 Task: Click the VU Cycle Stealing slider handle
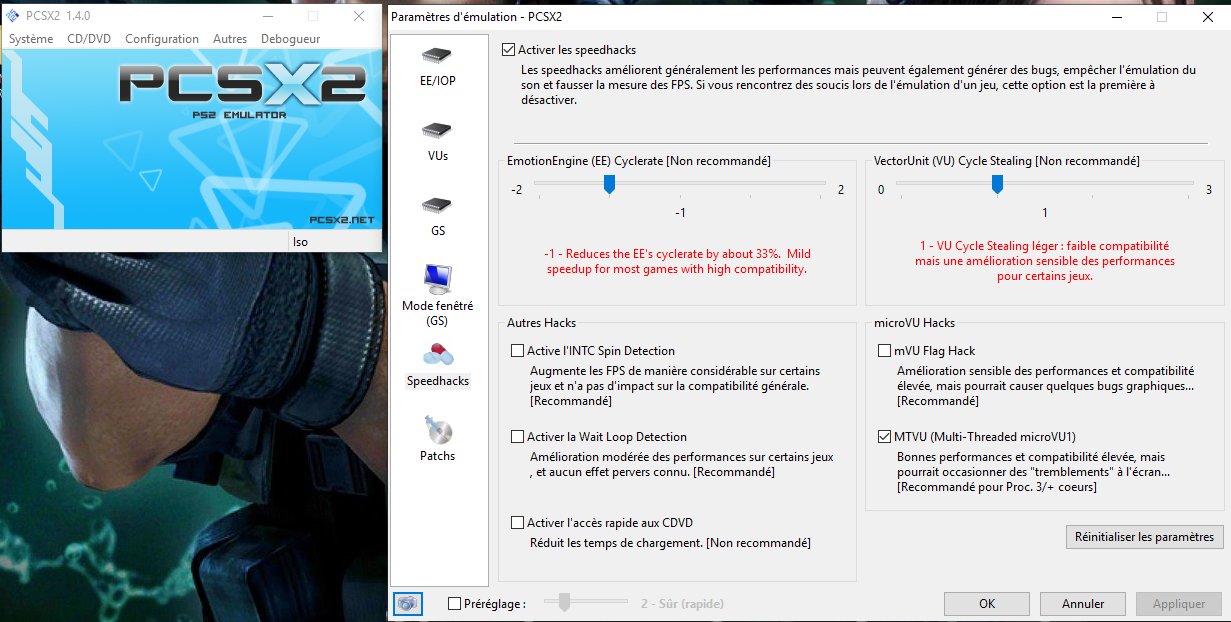(x=997, y=184)
